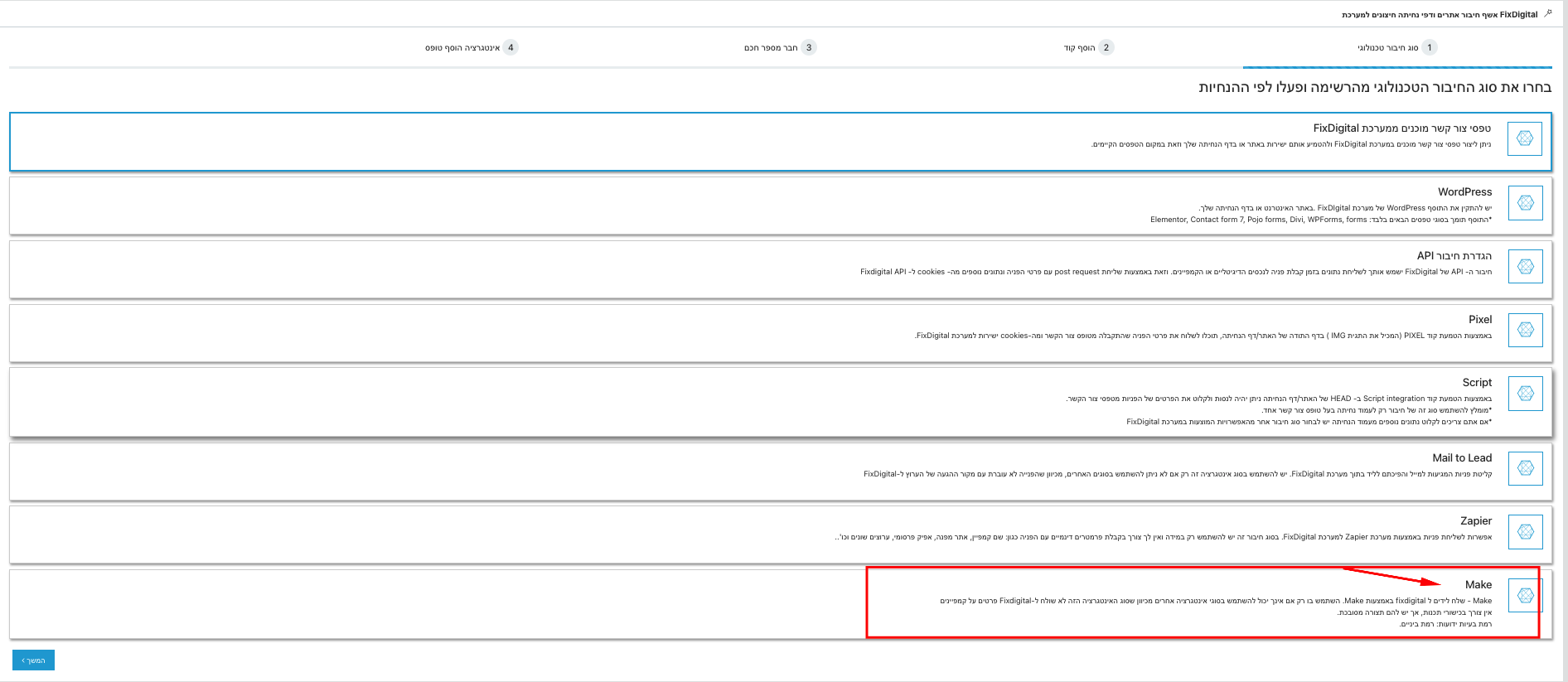Click the Script integration icon

tap(1525, 394)
